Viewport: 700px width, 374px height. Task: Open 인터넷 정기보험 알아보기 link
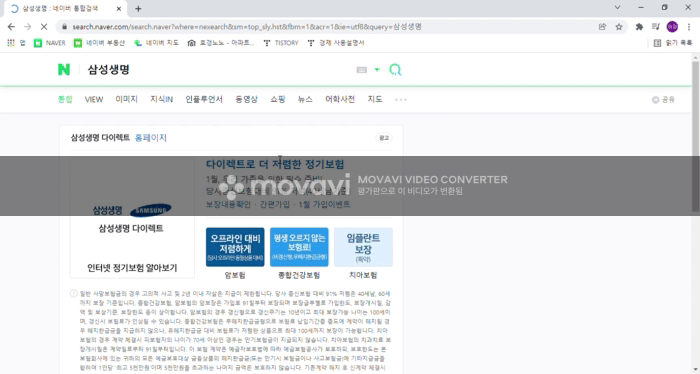(132, 268)
